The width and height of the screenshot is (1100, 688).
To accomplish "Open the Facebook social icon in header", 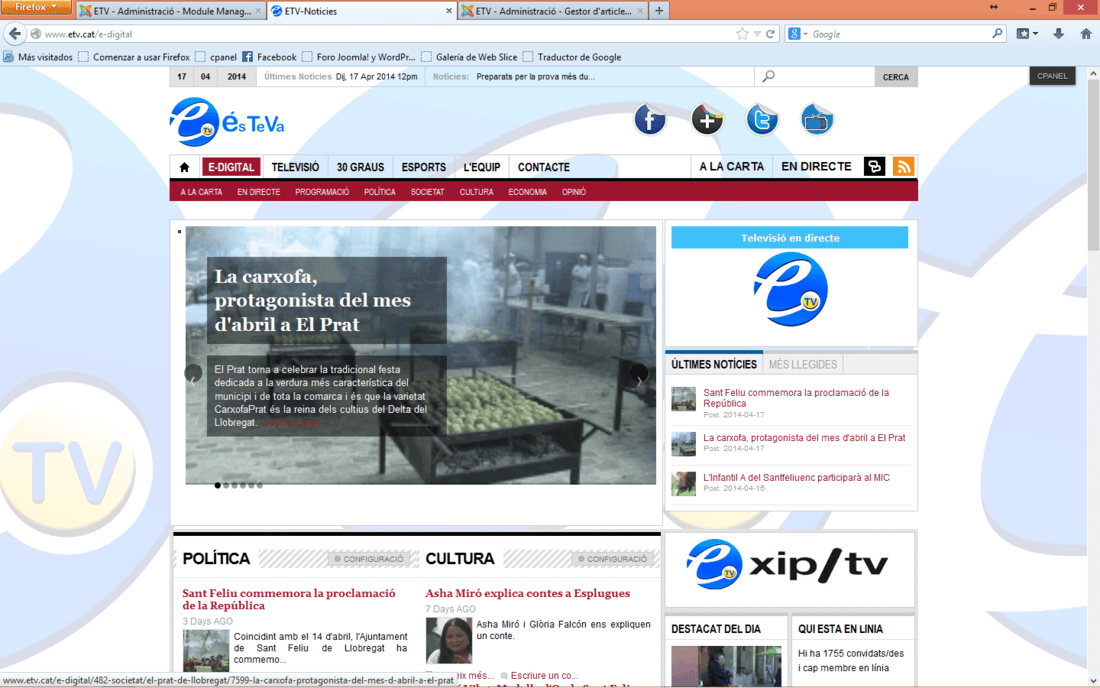I will click(x=650, y=120).
